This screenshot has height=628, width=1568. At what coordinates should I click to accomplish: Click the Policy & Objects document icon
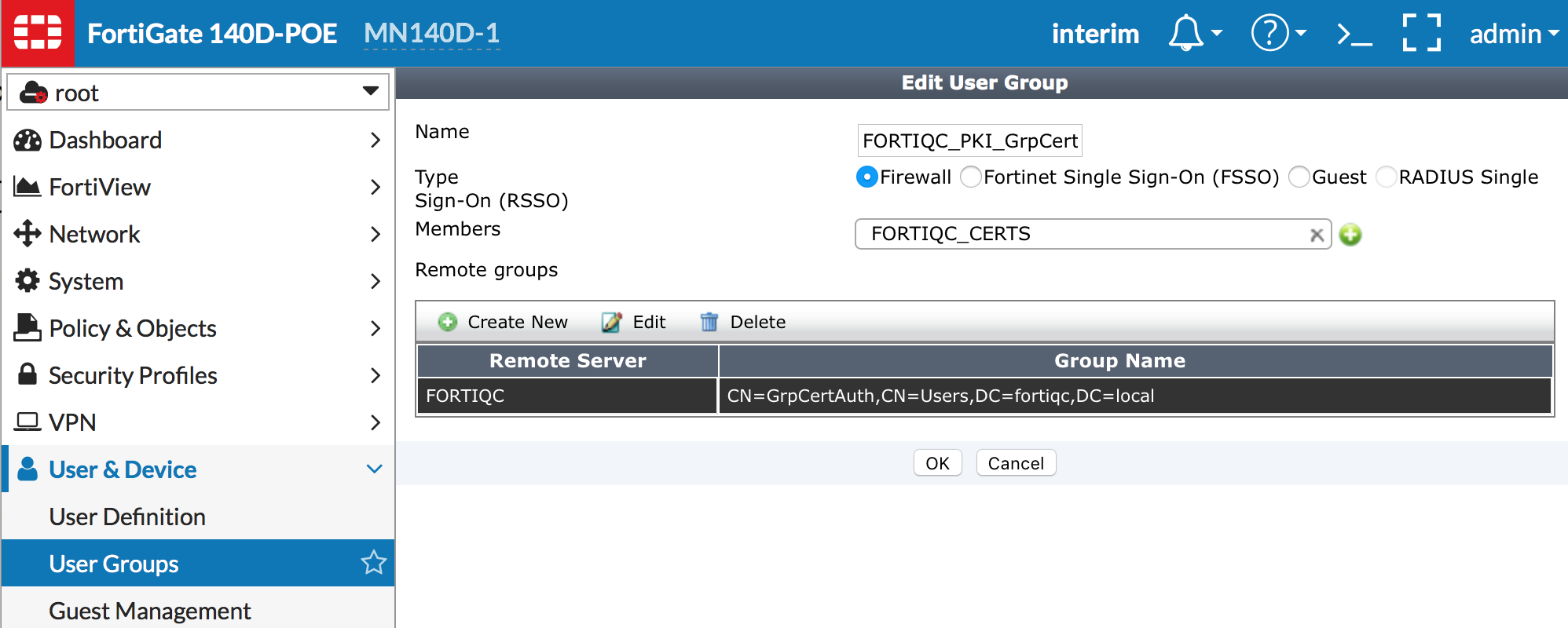[x=27, y=327]
